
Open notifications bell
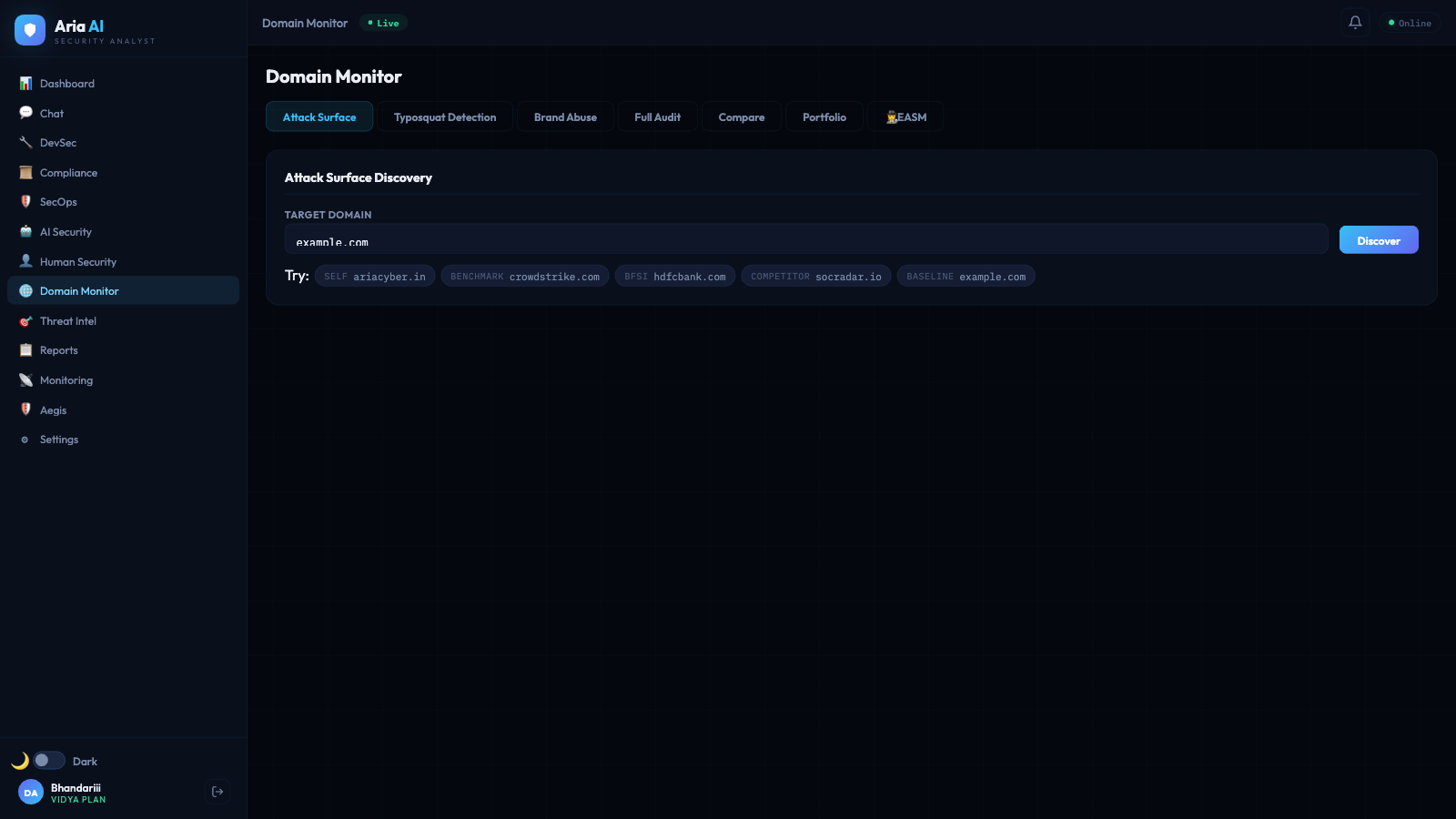(x=1355, y=23)
